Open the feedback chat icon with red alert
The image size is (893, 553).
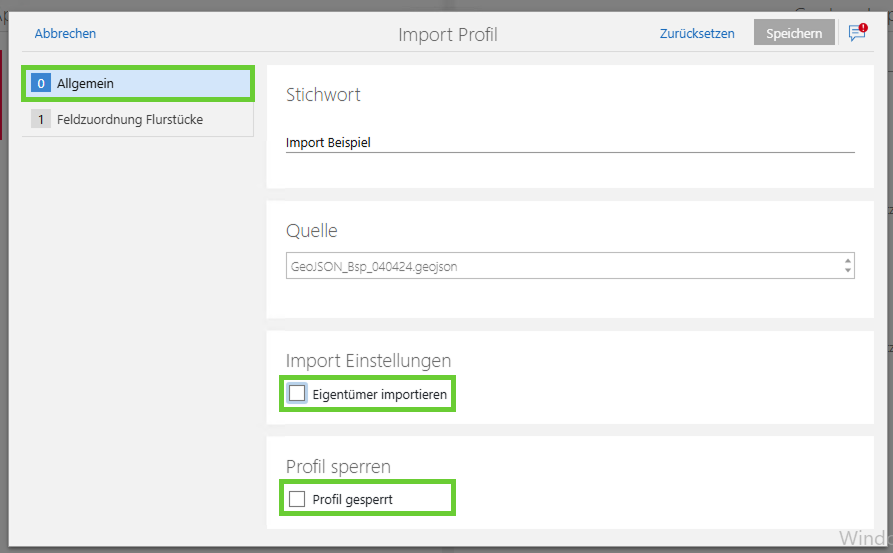858,32
